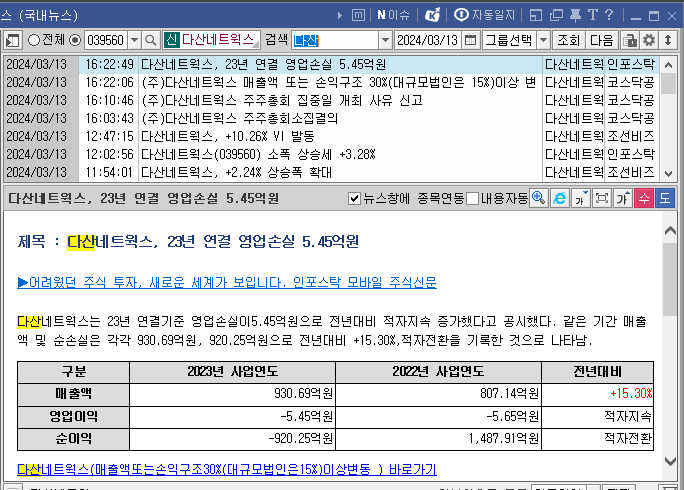Click the lock/print icon next to 다음
This screenshot has width=684, height=490.
pyautogui.click(x=630, y=41)
